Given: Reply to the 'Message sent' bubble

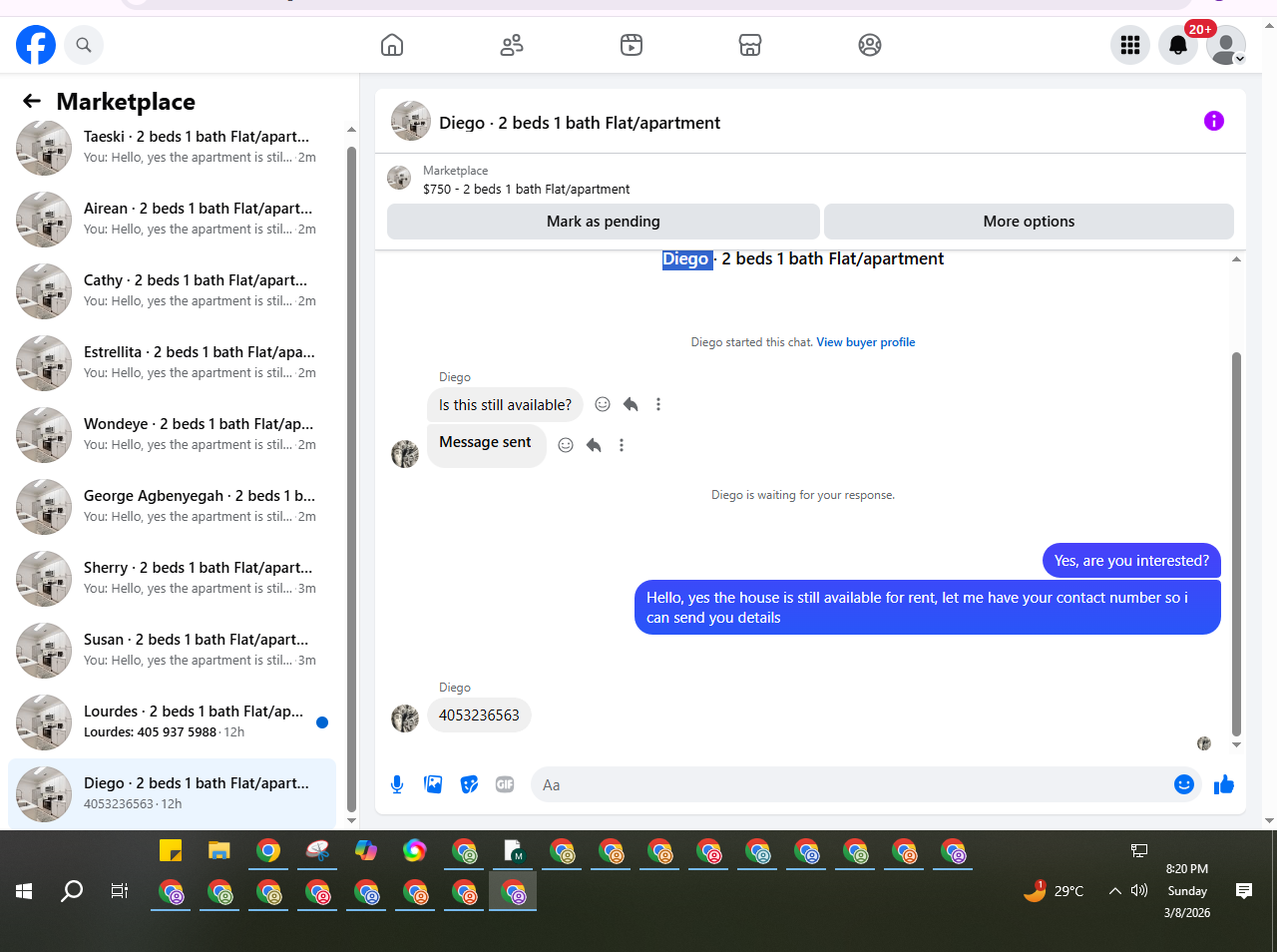Looking at the screenshot, I should tap(594, 445).
